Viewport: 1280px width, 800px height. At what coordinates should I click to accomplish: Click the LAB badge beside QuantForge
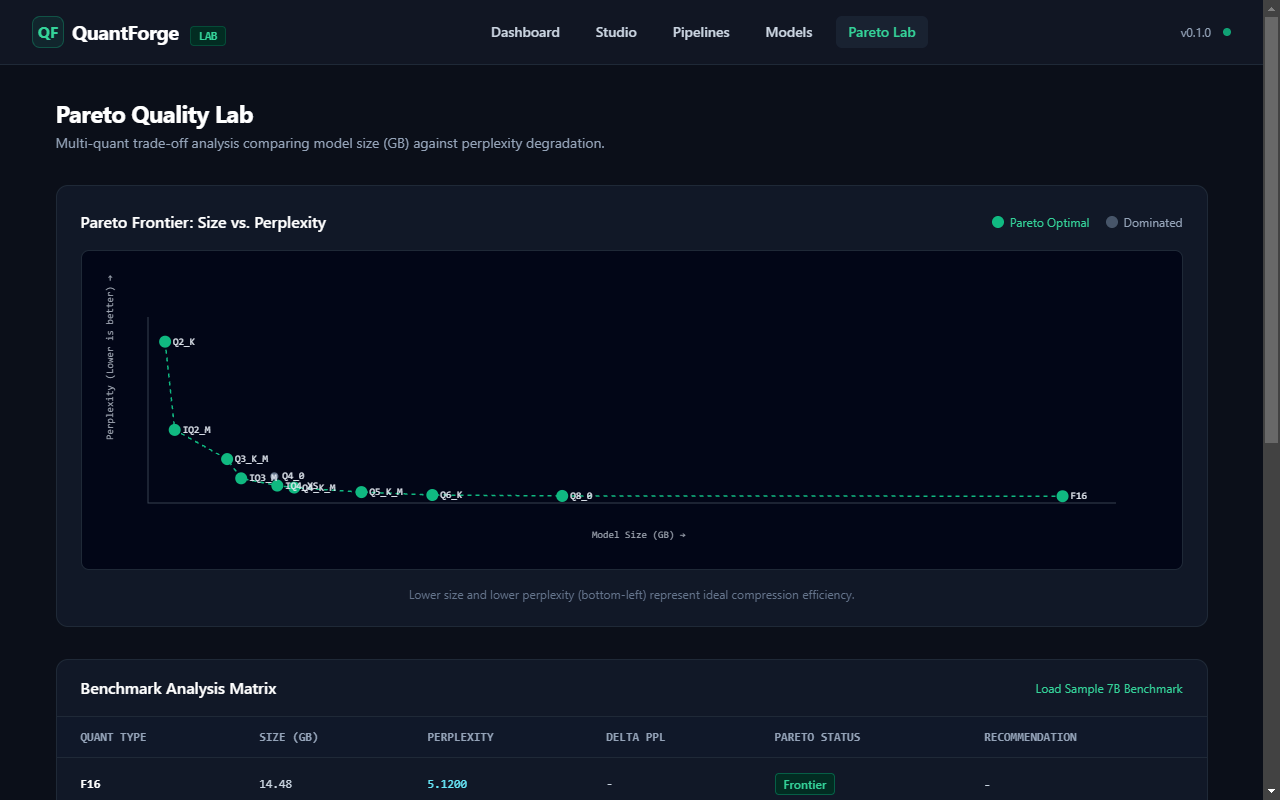click(208, 36)
